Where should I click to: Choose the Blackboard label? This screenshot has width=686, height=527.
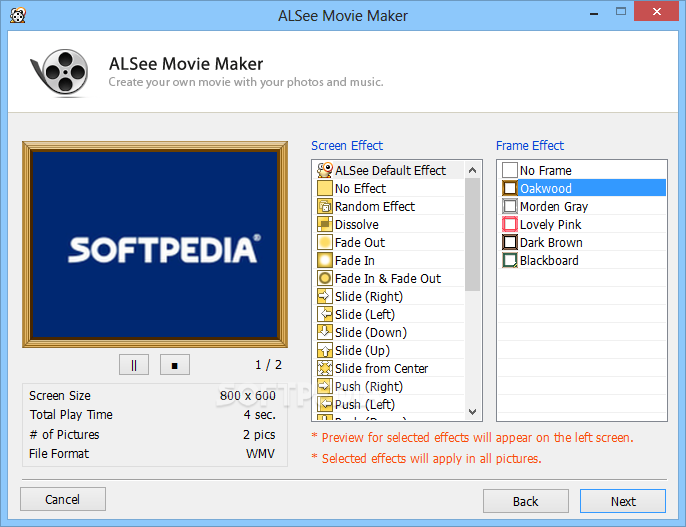pyautogui.click(x=549, y=260)
